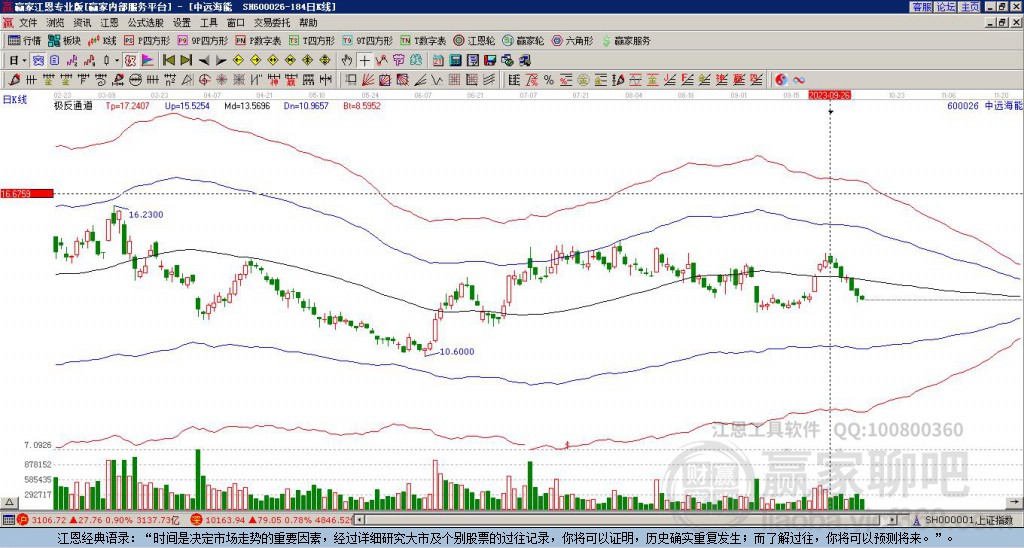Click the 16.2300 high price label

pyautogui.click(x=146, y=214)
